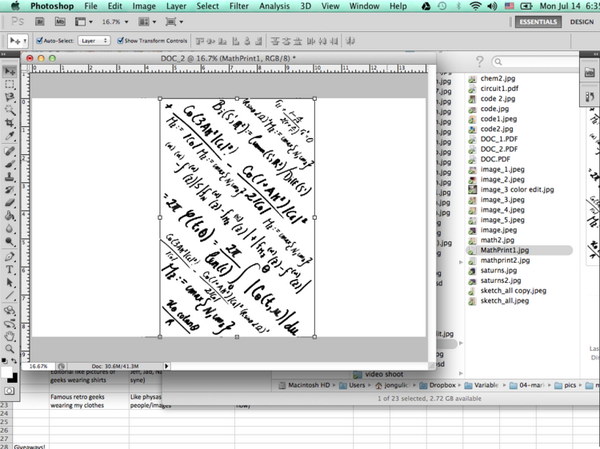The width and height of the screenshot is (600, 449).
Task: Open the Screen Mode dropdown
Action: tap(174, 22)
